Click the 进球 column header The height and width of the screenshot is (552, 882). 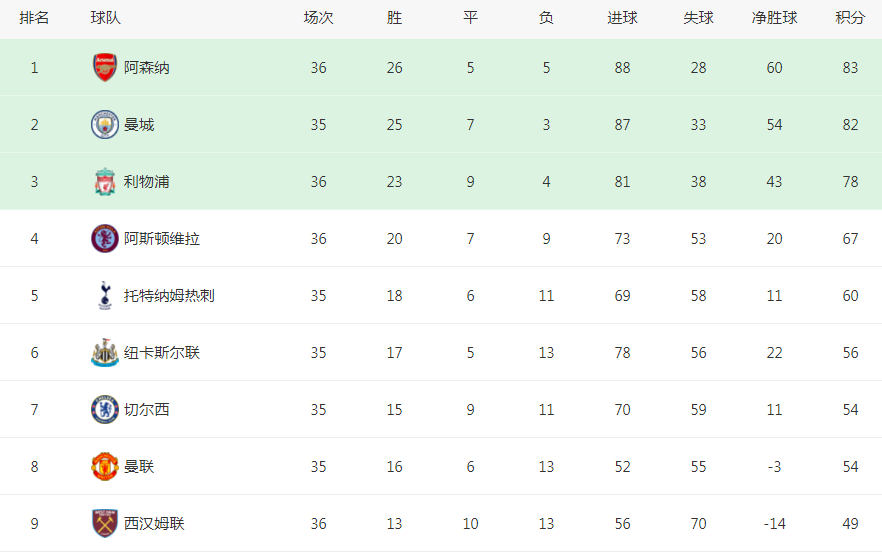pyautogui.click(x=622, y=18)
